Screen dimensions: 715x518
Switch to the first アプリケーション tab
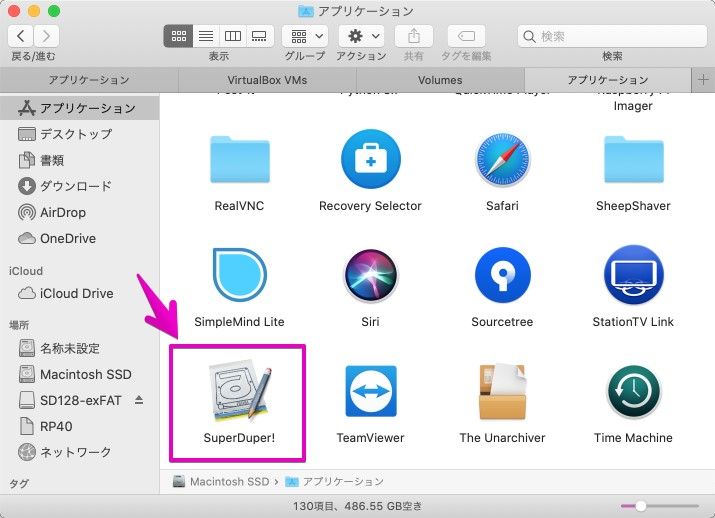(x=89, y=80)
